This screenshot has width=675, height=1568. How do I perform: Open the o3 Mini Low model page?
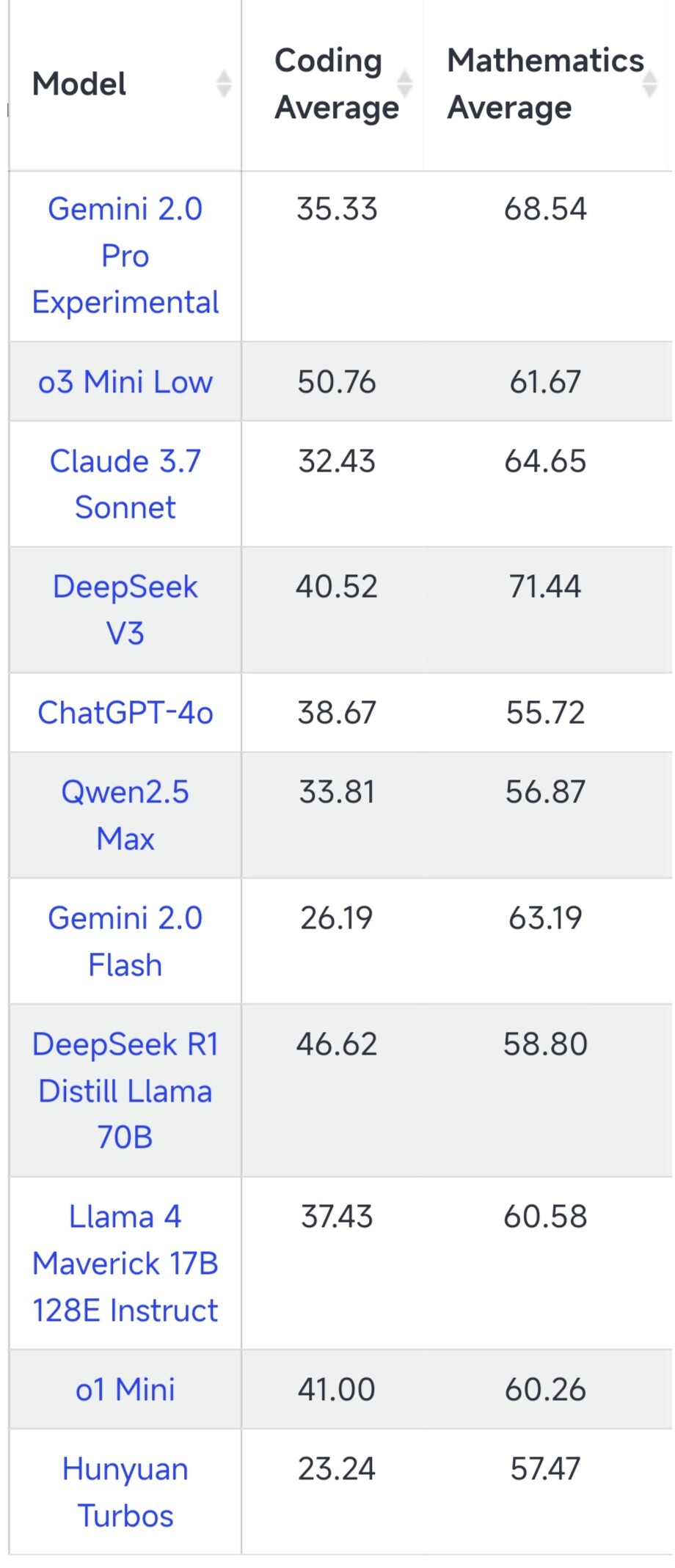(125, 382)
